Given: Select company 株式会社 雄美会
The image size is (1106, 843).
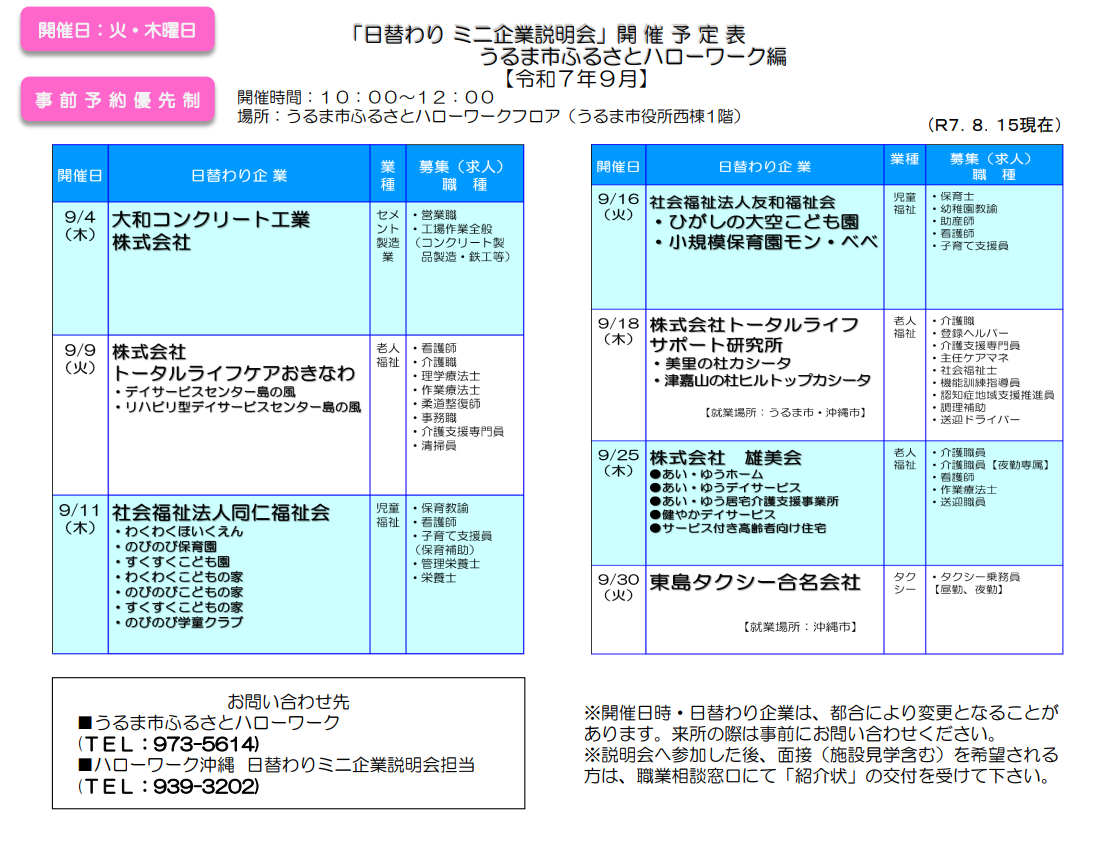Looking at the screenshot, I should tap(726, 458).
